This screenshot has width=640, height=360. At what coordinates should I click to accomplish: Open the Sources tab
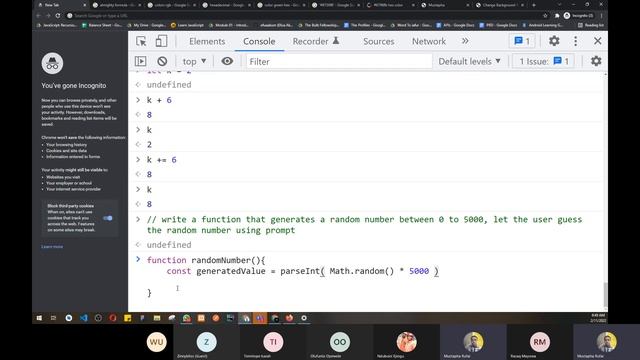pos(379,41)
